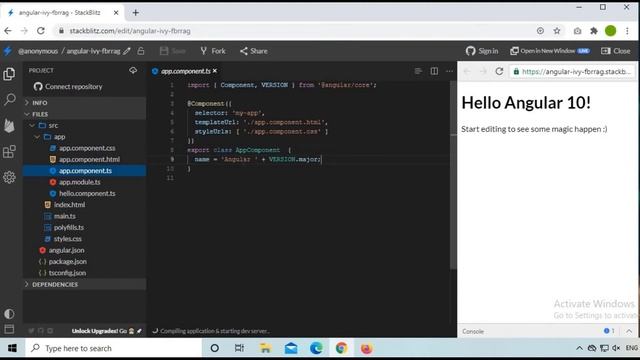Open the Console panel
This screenshot has height=360, width=640.
(x=473, y=331)
